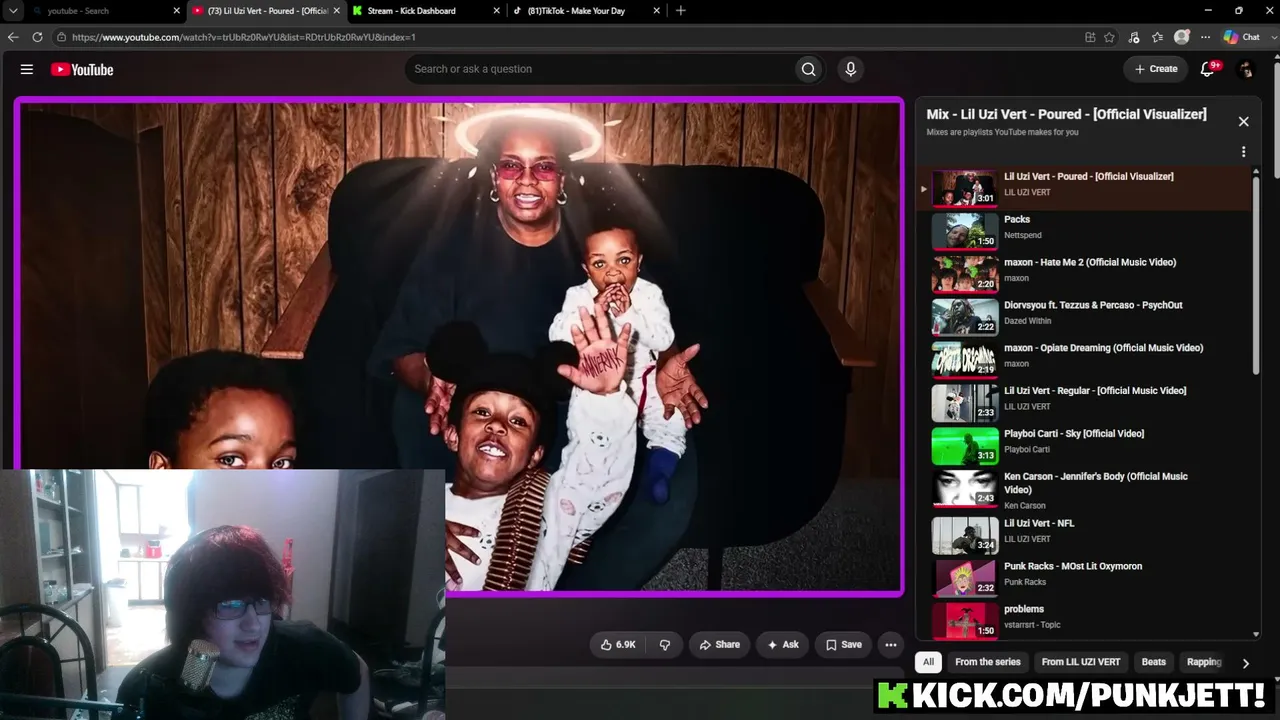The width and height of the screenshot is (1280, 720).
Task: Play maxon - Opiate Dreaming video
Action: 1084,359
